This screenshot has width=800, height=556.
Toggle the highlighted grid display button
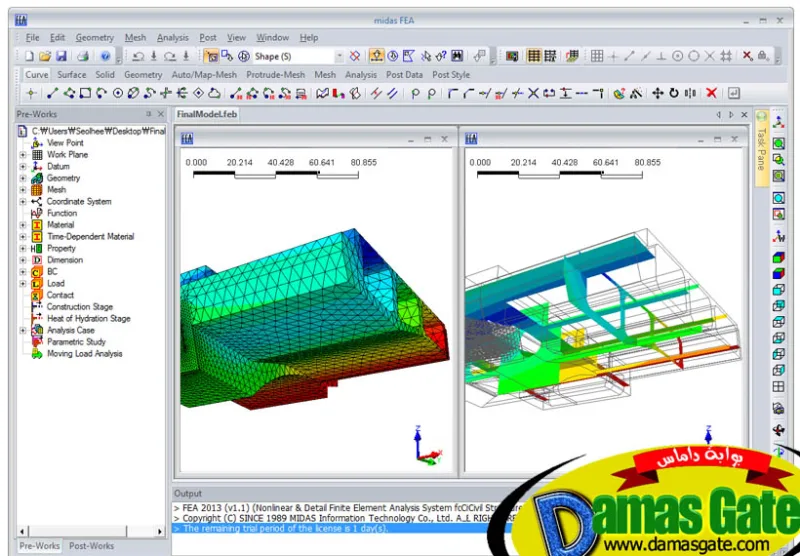point(534,56)
